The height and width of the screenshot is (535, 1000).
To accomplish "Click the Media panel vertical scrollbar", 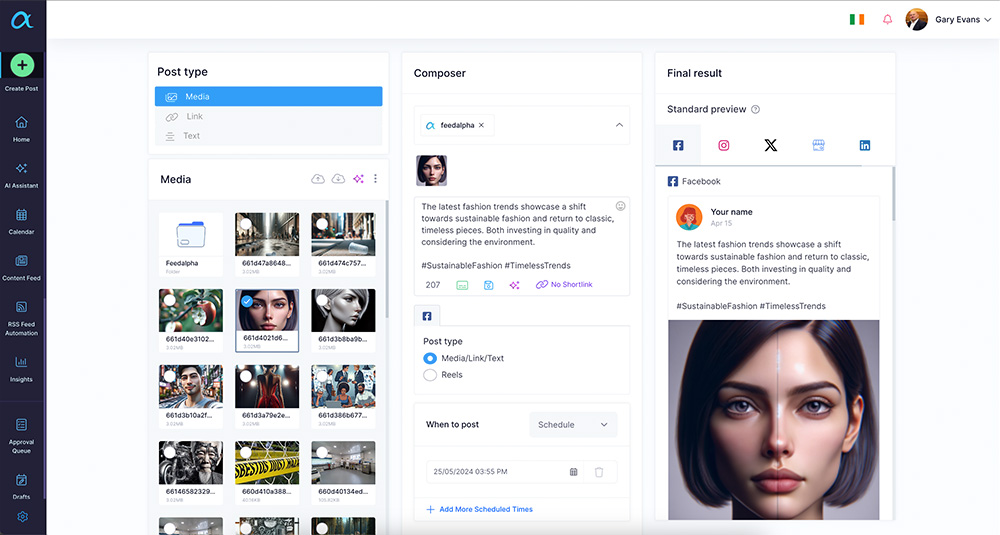I will click(388, 260).
